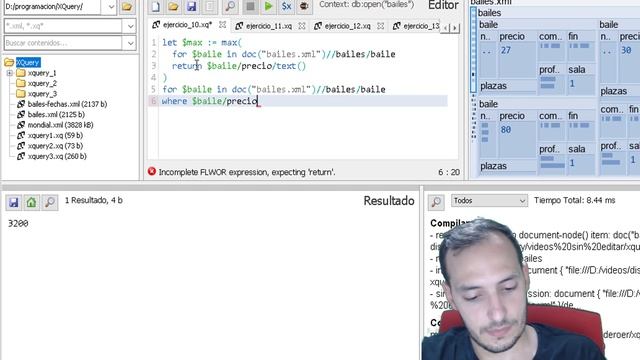Click the directory path field
Image resolution: width=640 pixels, height=360 pixels.
click(53, 7)
